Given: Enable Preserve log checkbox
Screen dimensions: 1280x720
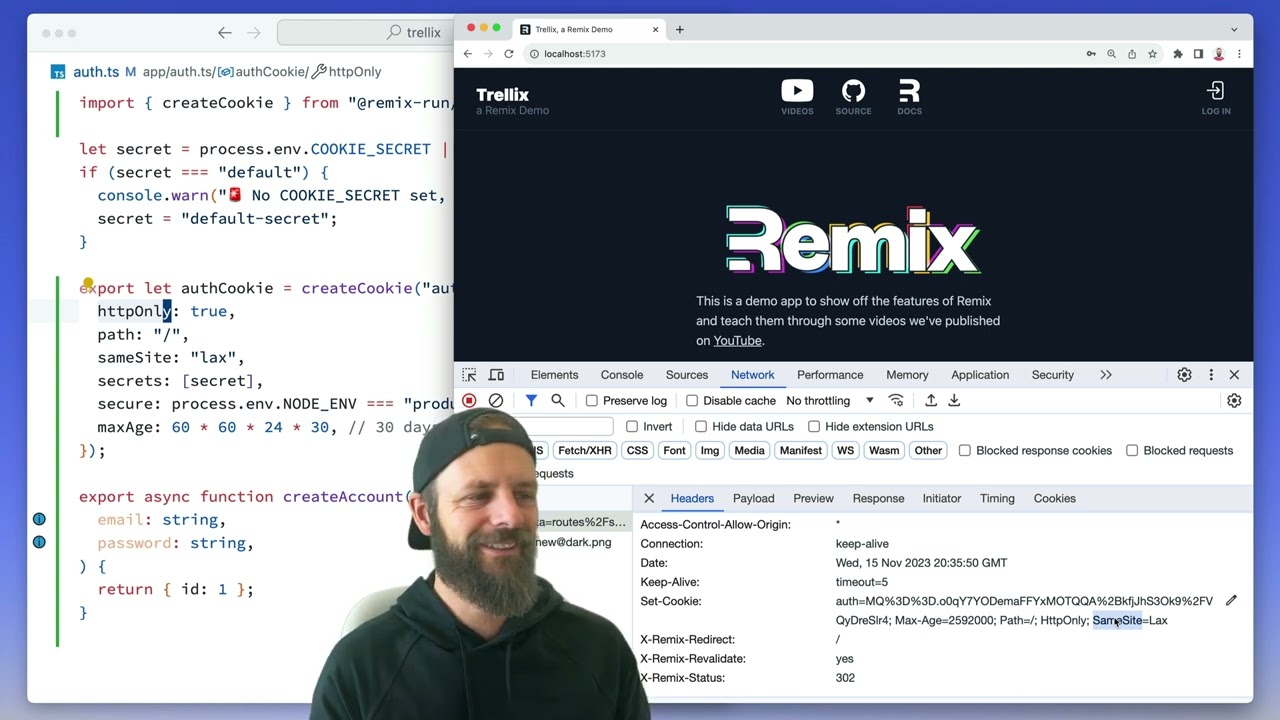Looking at the screenshot, I should pyautogui.click(x=592, y=401).
